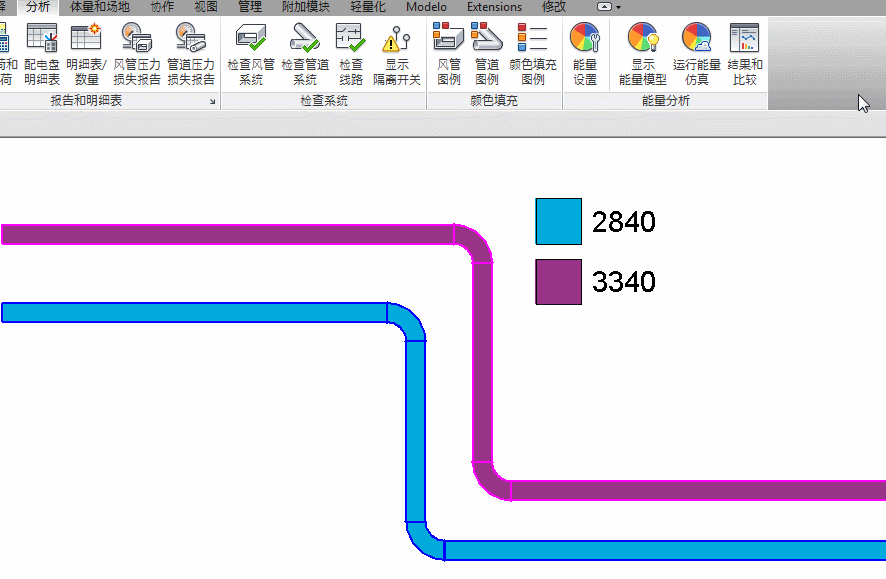This screenshot has height=579, width=886.
Task: Click the 能量分析 panel title
Action: (x=666, y=101)
